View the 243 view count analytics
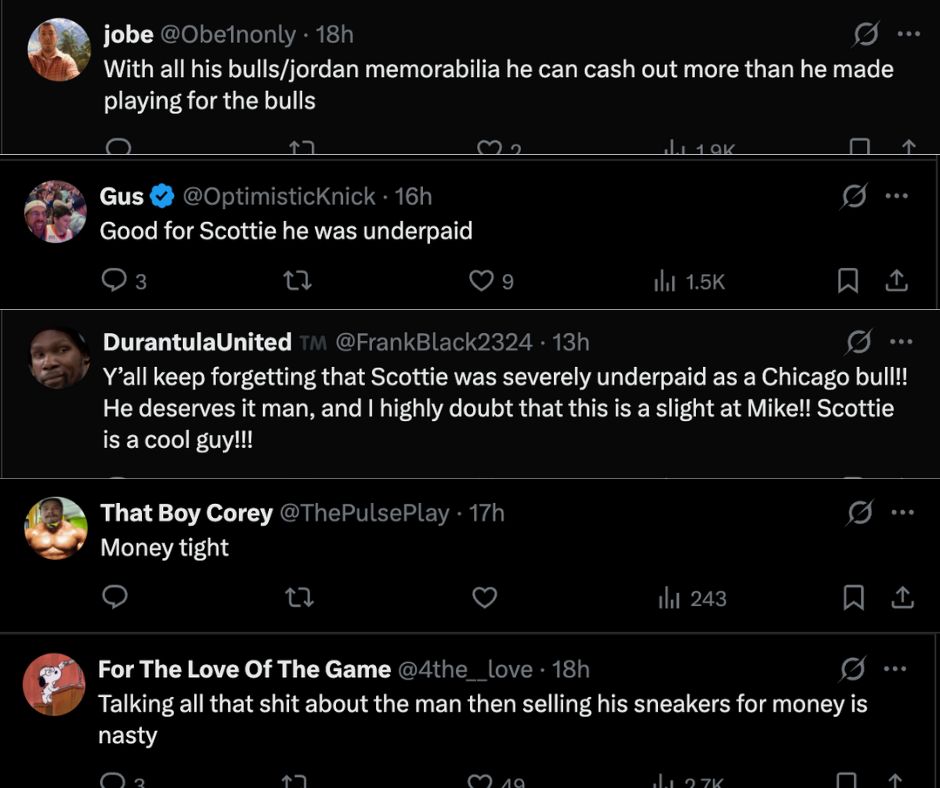Screen dimensions: 940x788 (692, 598)
